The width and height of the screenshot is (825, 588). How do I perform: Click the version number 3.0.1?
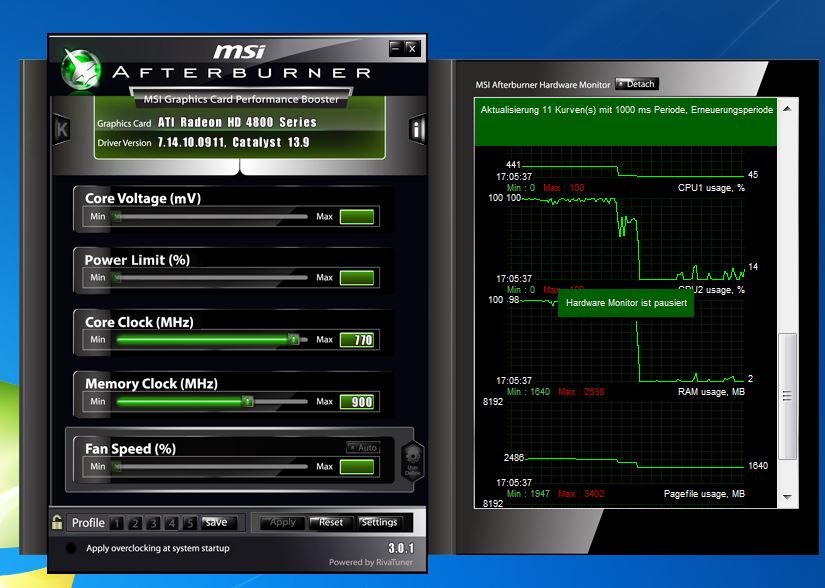401,548
